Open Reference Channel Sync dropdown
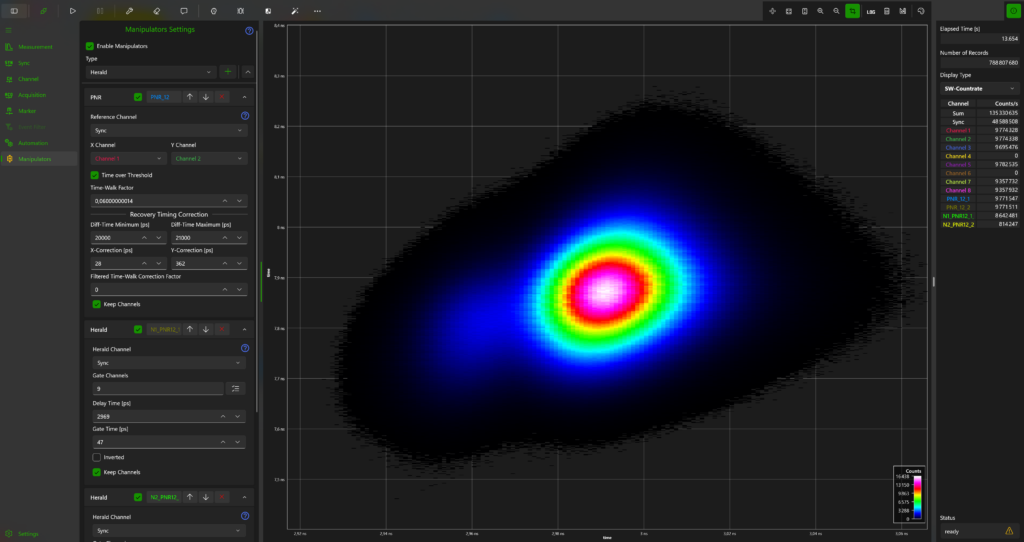The height and width of the screenshot is (542, 1024). tap(168, 131)
